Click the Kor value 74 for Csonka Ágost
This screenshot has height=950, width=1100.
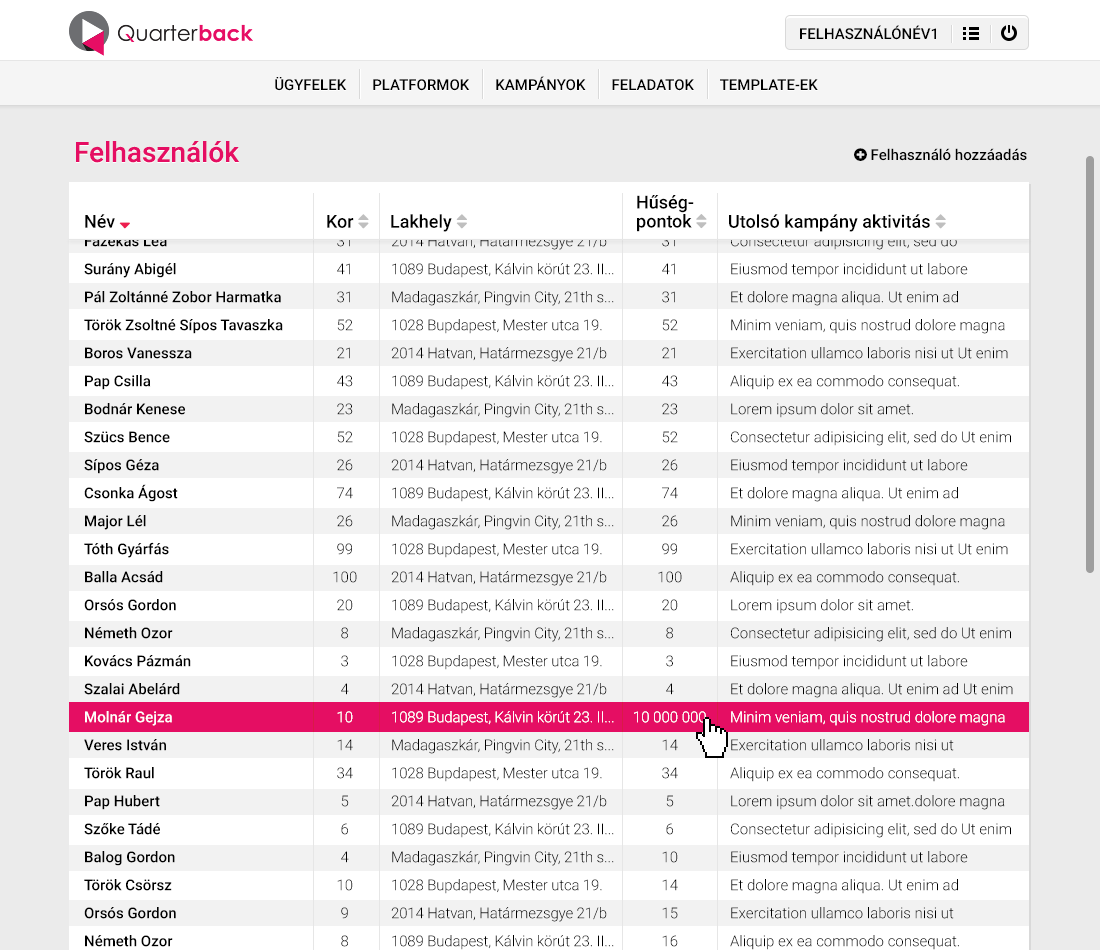click(x=344, y=493)
